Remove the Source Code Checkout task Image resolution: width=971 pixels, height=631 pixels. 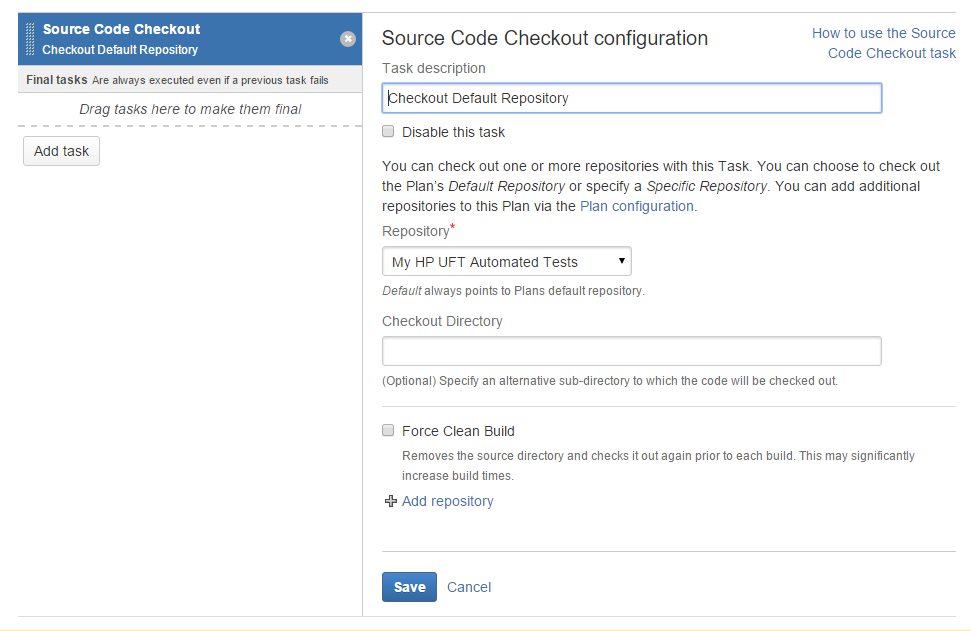[x=347, y=39]
